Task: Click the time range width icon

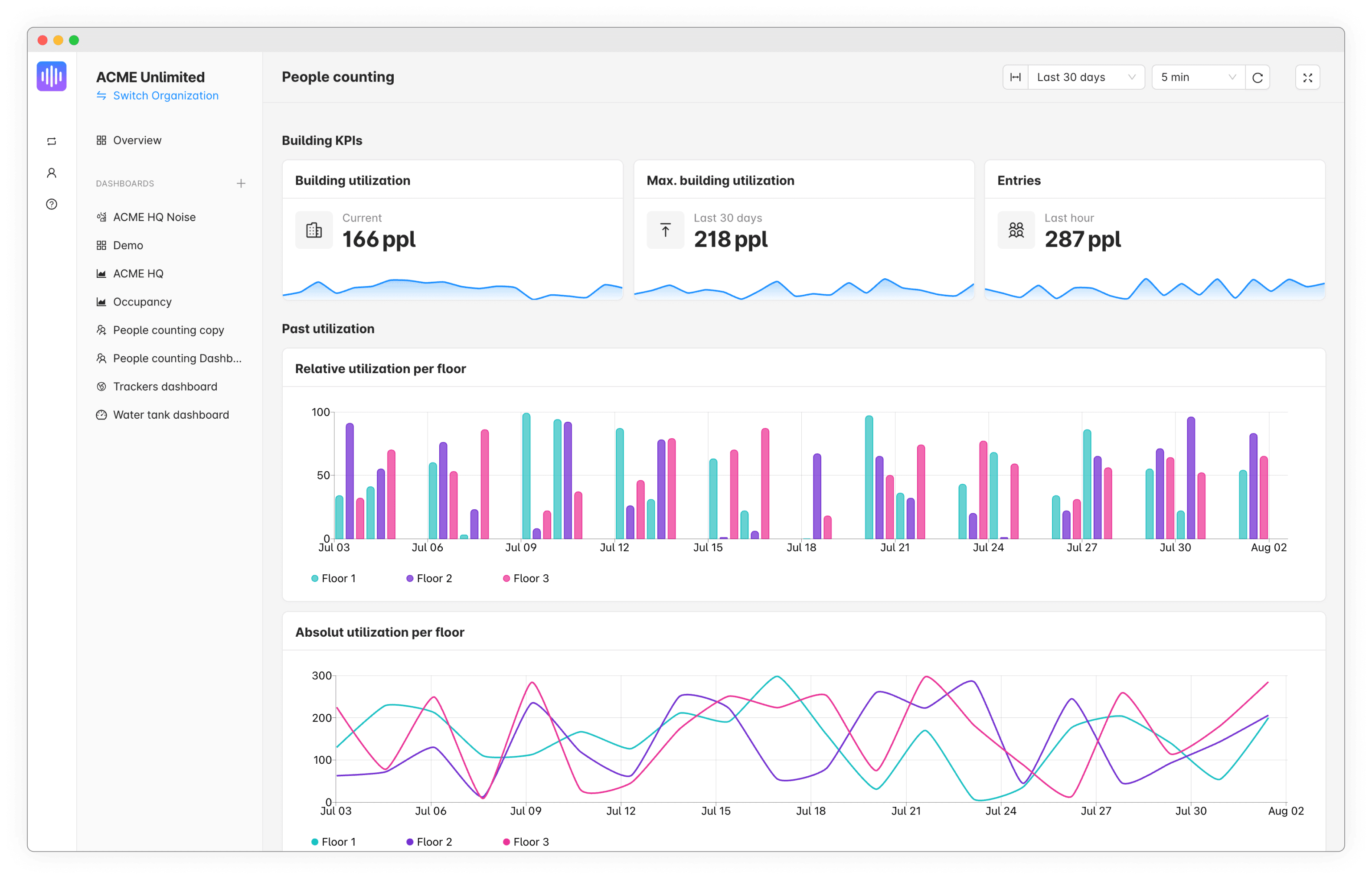Action: point(1015,78)
